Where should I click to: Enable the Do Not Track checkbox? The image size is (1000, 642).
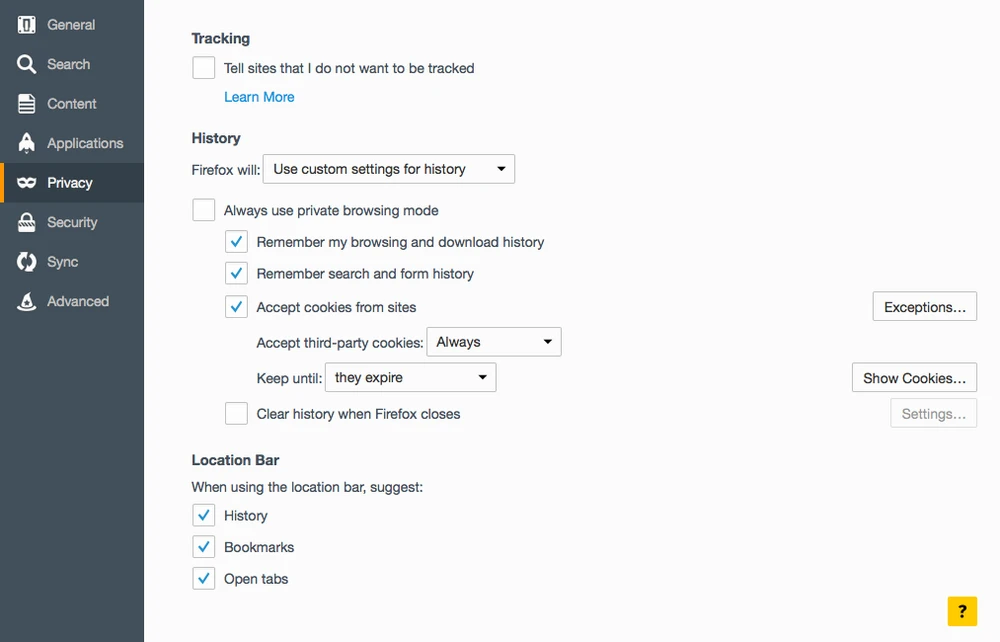(204, 68)
